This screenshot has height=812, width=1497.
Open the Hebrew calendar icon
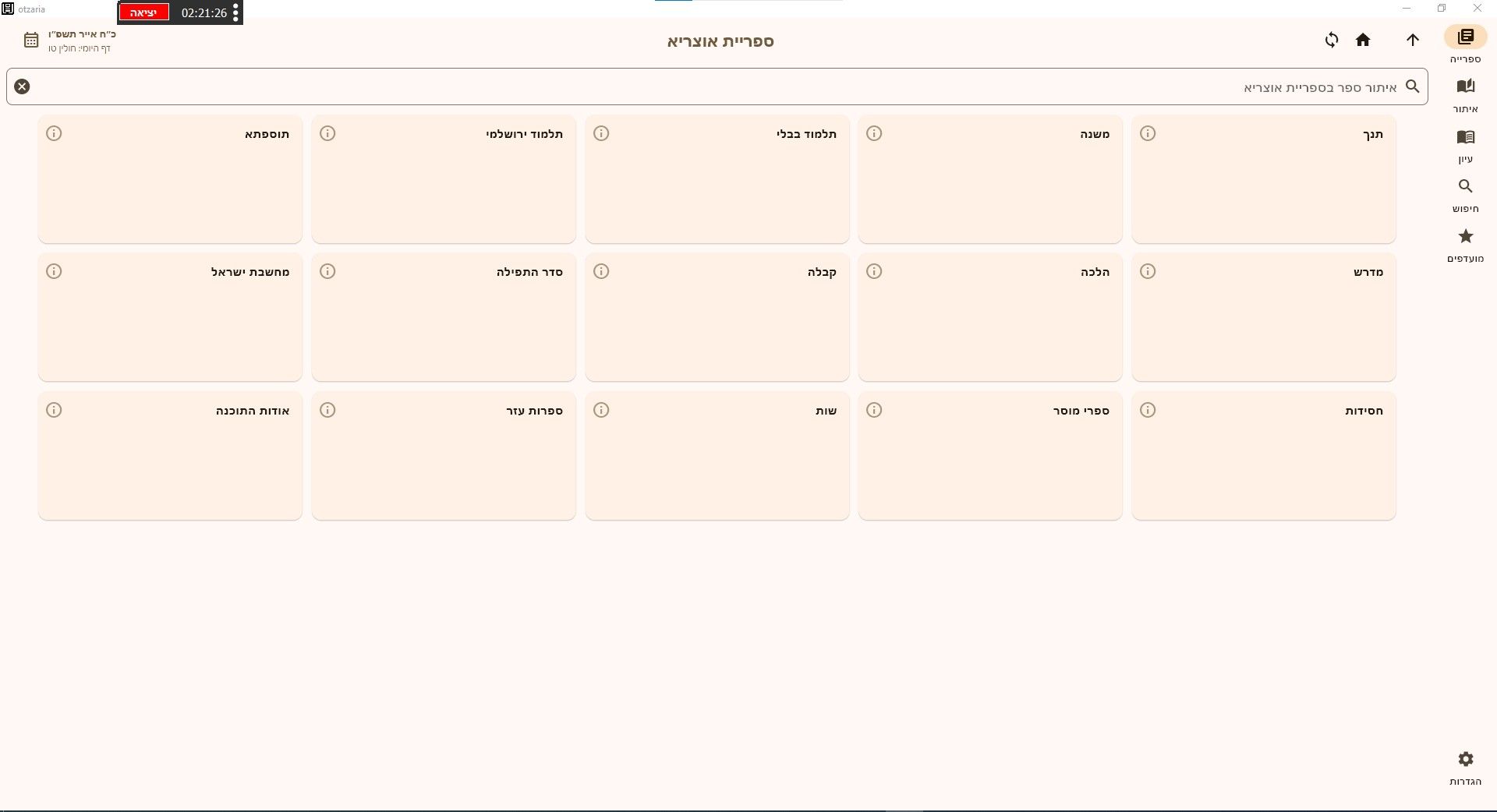(31, 40)
